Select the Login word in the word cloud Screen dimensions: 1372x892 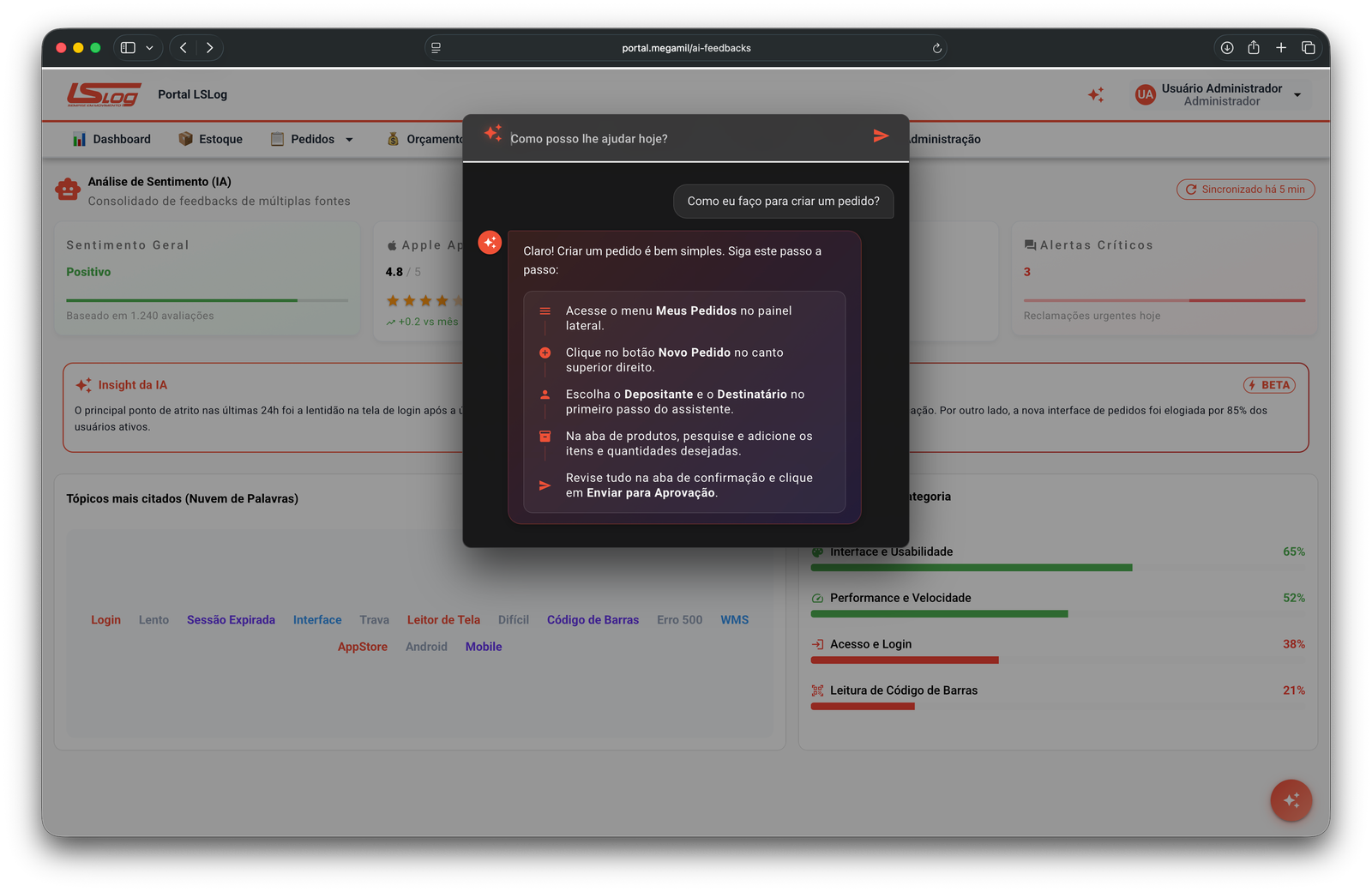click(105, 619)
